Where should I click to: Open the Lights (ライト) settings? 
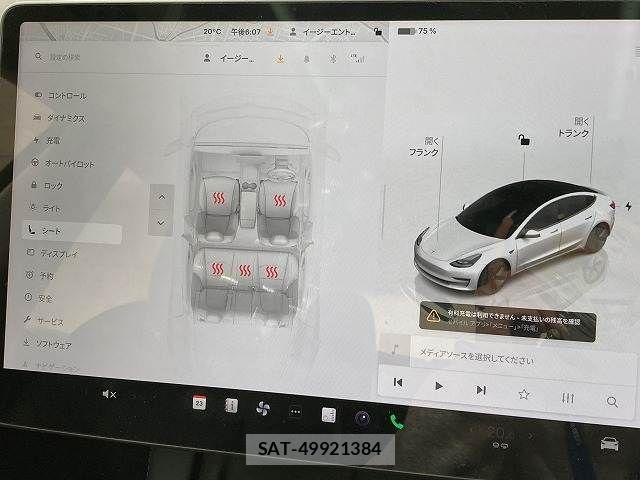click(46, 208)
